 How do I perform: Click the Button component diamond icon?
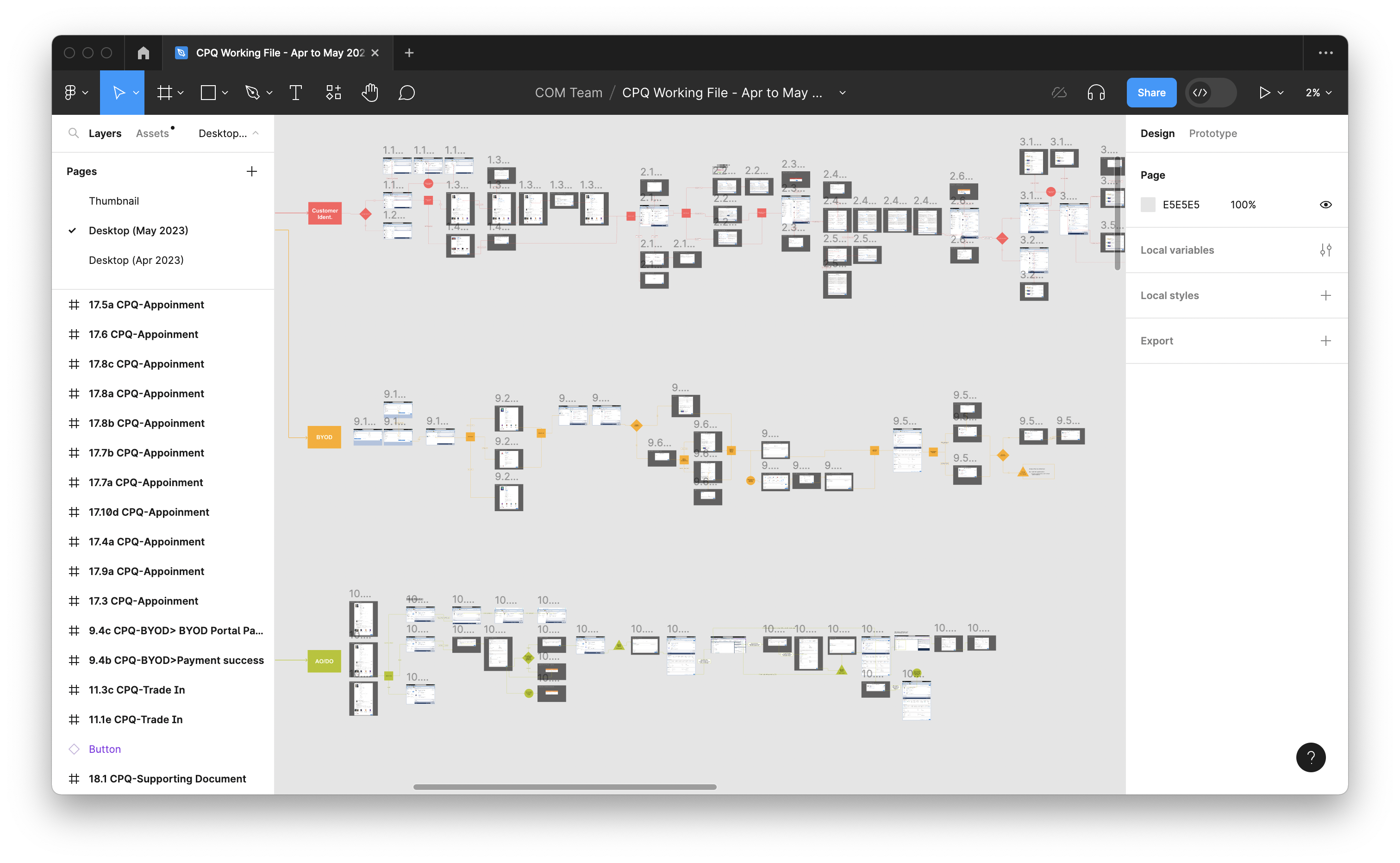(74, 749)
